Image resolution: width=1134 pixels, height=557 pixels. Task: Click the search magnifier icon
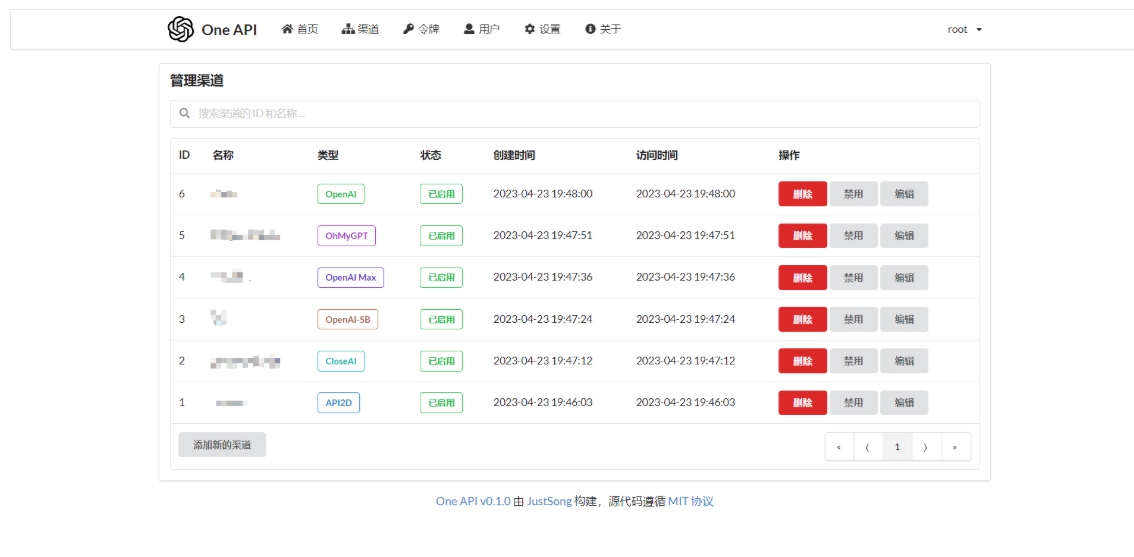click(184, 114)
